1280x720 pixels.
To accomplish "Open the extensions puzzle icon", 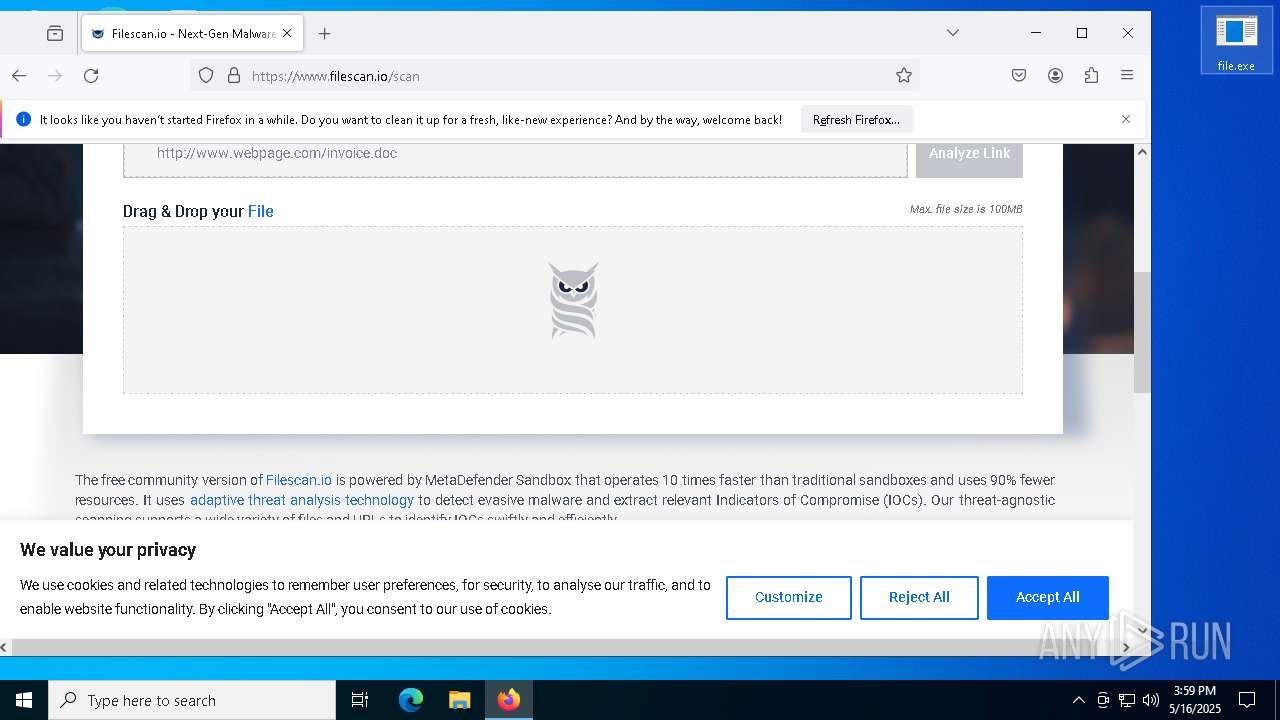I will (x=1091, y=75).
